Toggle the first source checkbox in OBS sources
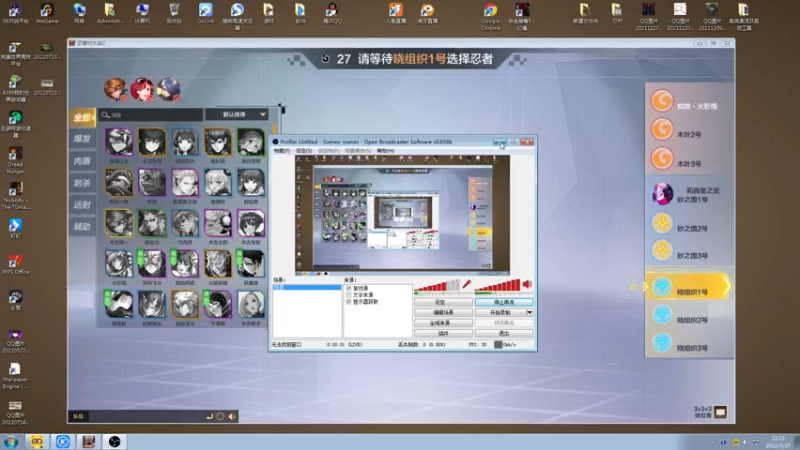 tap(348, 288)
